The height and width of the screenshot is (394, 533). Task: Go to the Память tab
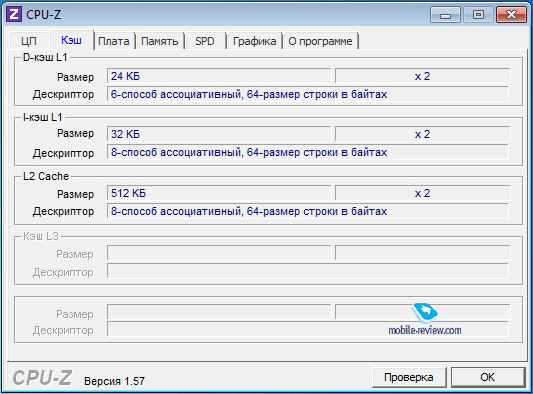[159, 41]
